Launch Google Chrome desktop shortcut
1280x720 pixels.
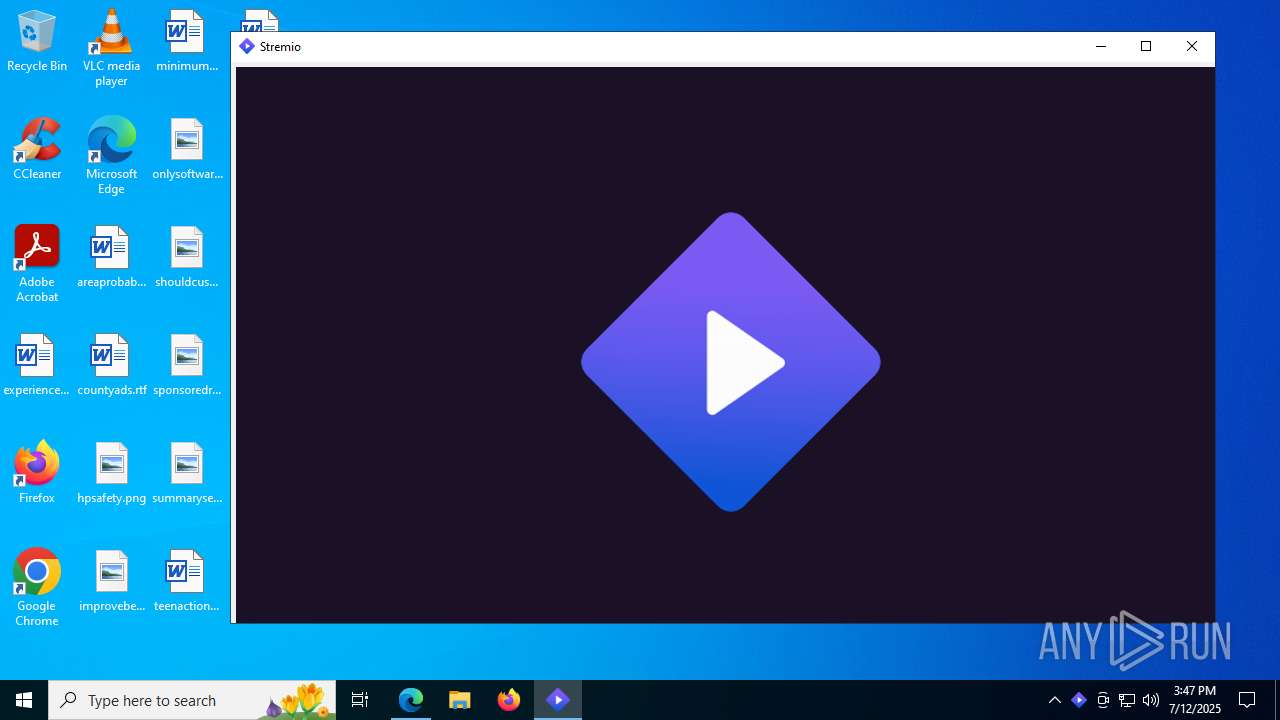click(x=37, y=588)
